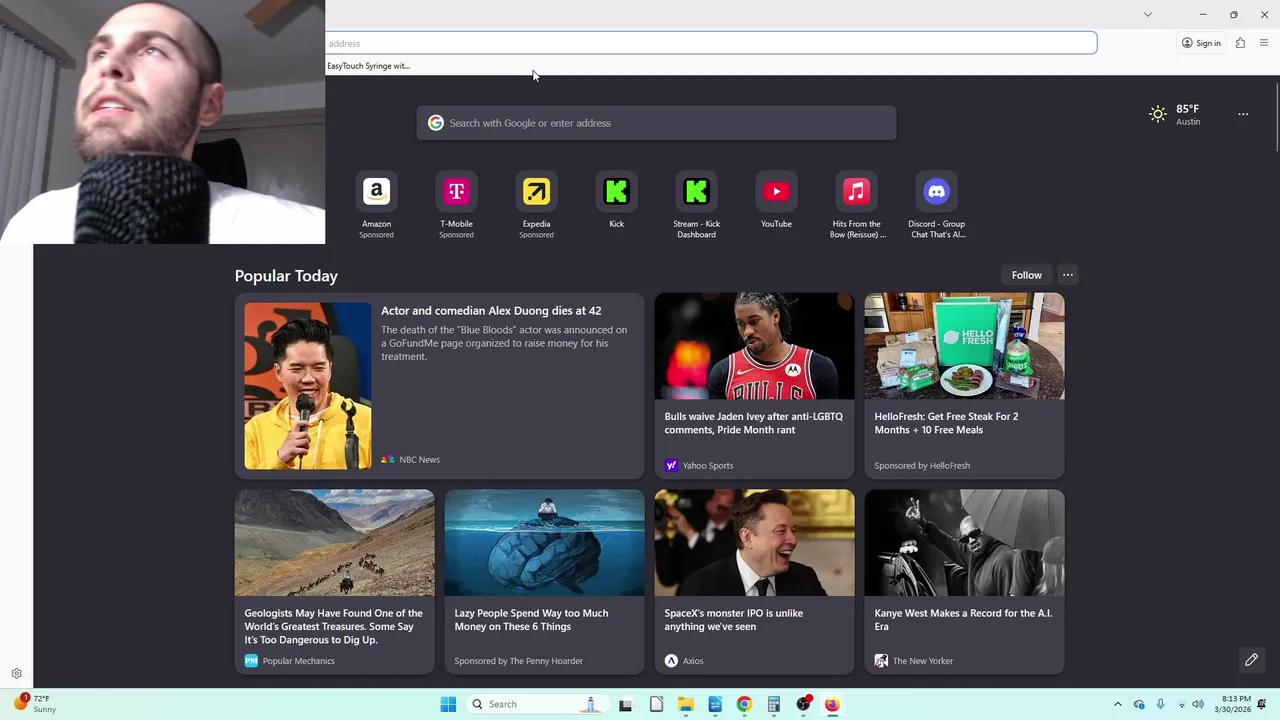Screen dimensions: 1280x720
Task: Click the pencil customize icon at bottom right
Action: click(x=1251, y=660)
